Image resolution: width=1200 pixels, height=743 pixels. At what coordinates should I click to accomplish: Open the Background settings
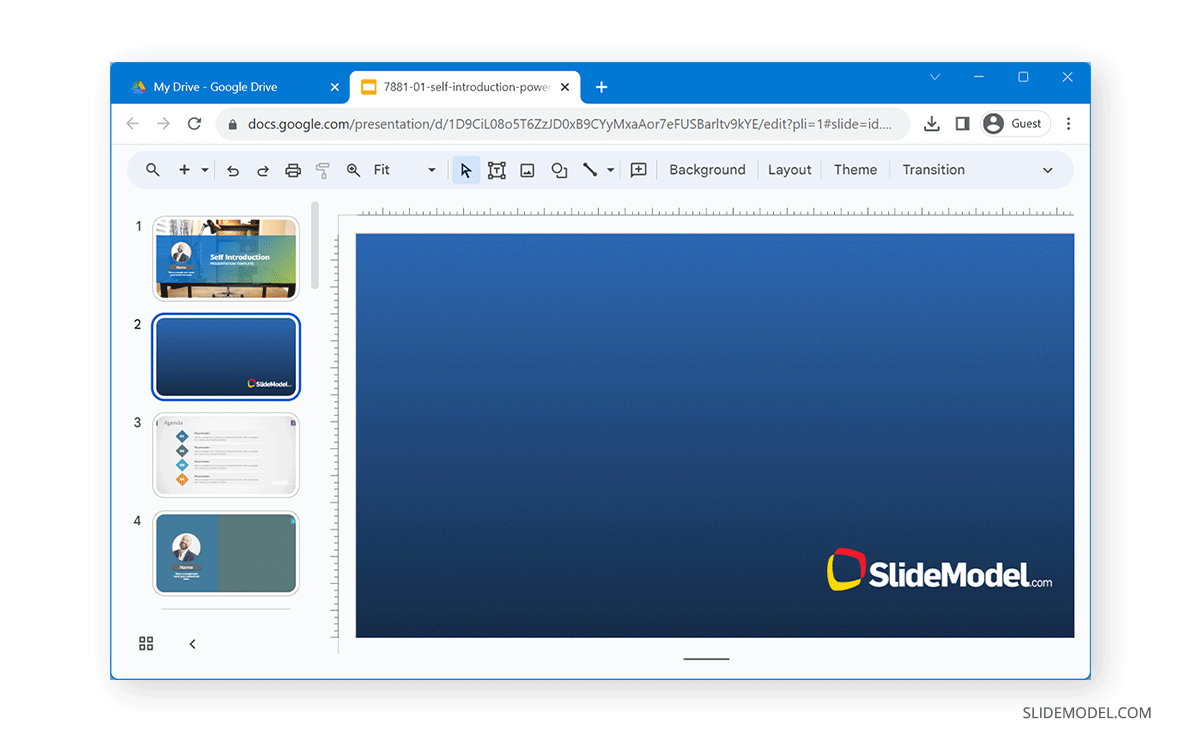(707, 169)
